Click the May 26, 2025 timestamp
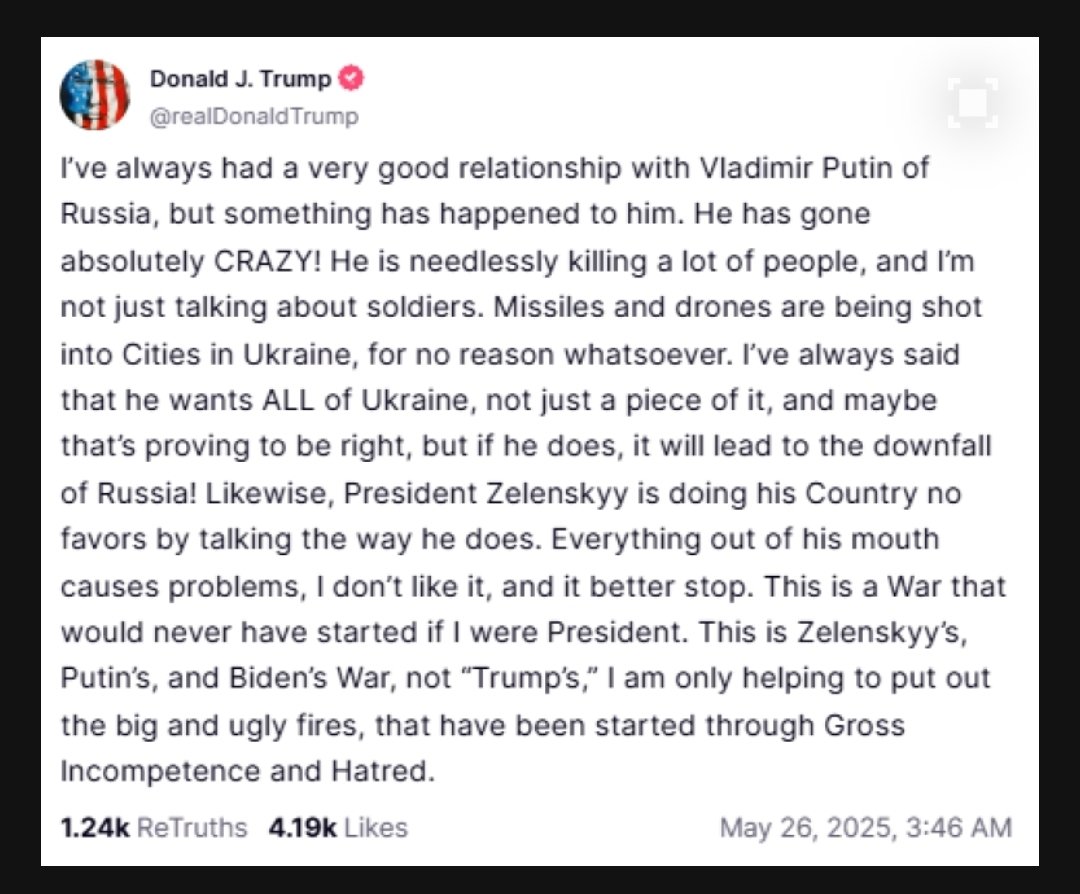1080x894 pixels. 865,828
